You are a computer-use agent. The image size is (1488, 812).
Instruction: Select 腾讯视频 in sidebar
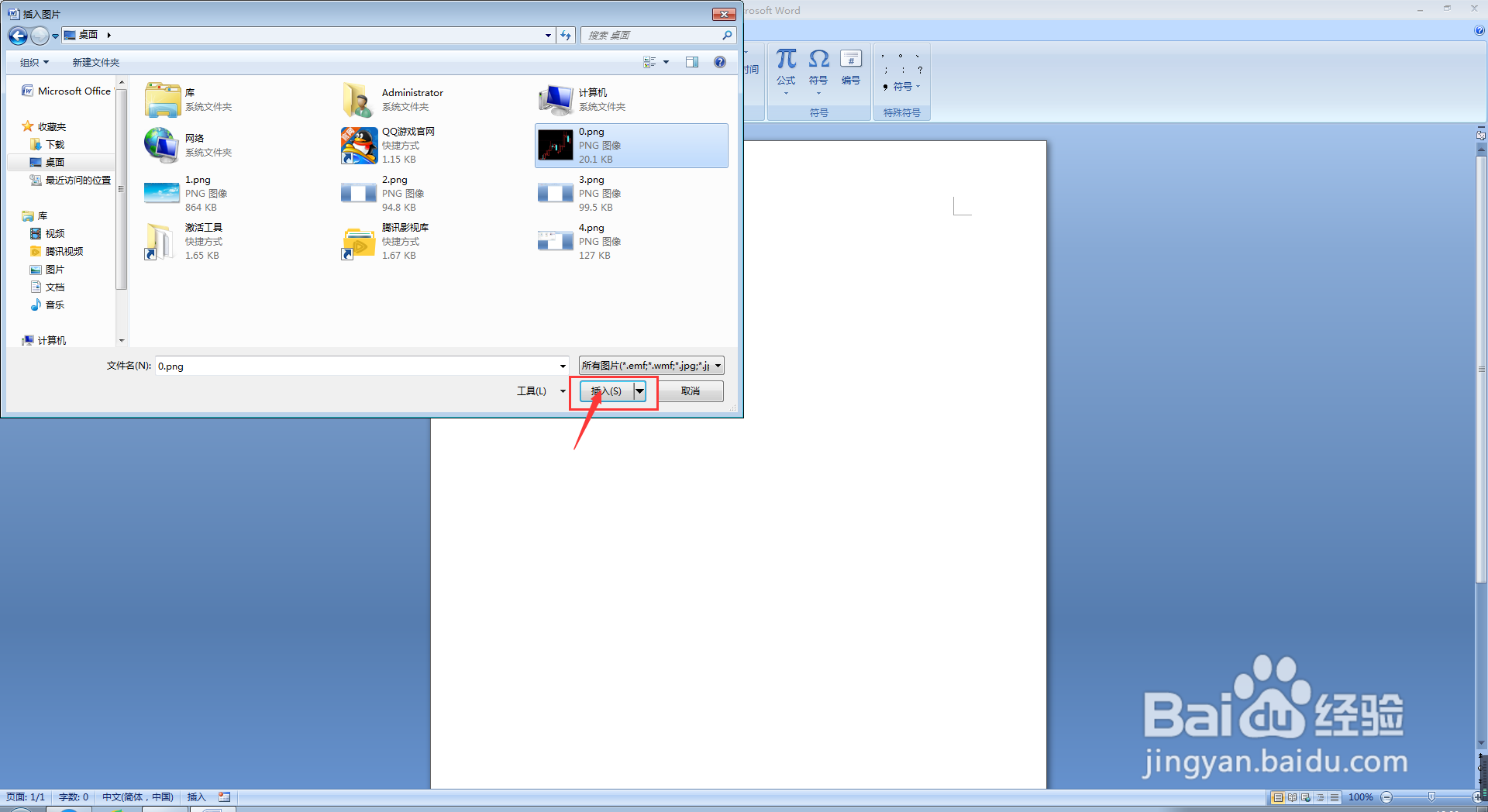pyautogui.click(x=57, y=252)
